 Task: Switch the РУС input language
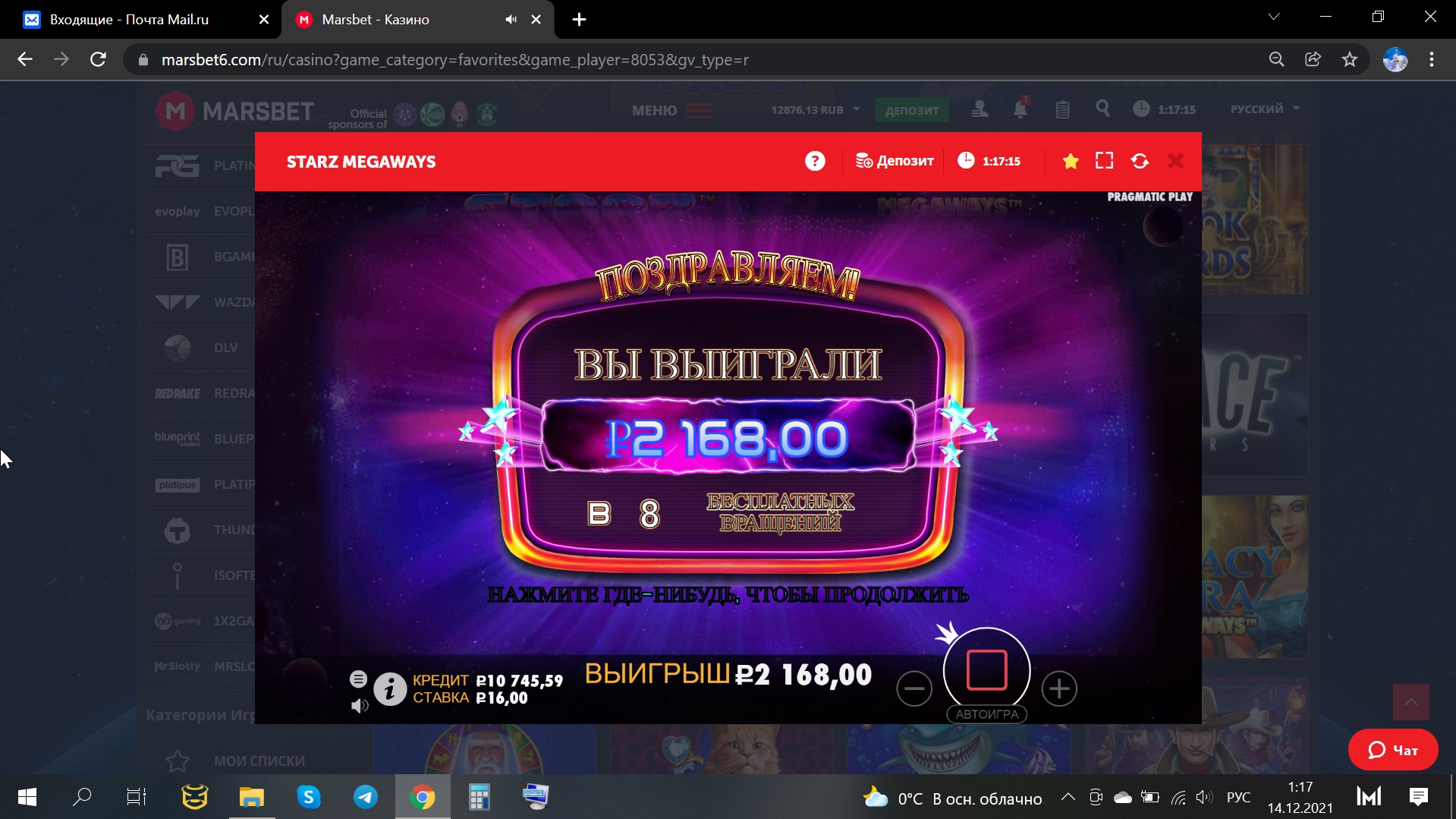point(1238,798)
